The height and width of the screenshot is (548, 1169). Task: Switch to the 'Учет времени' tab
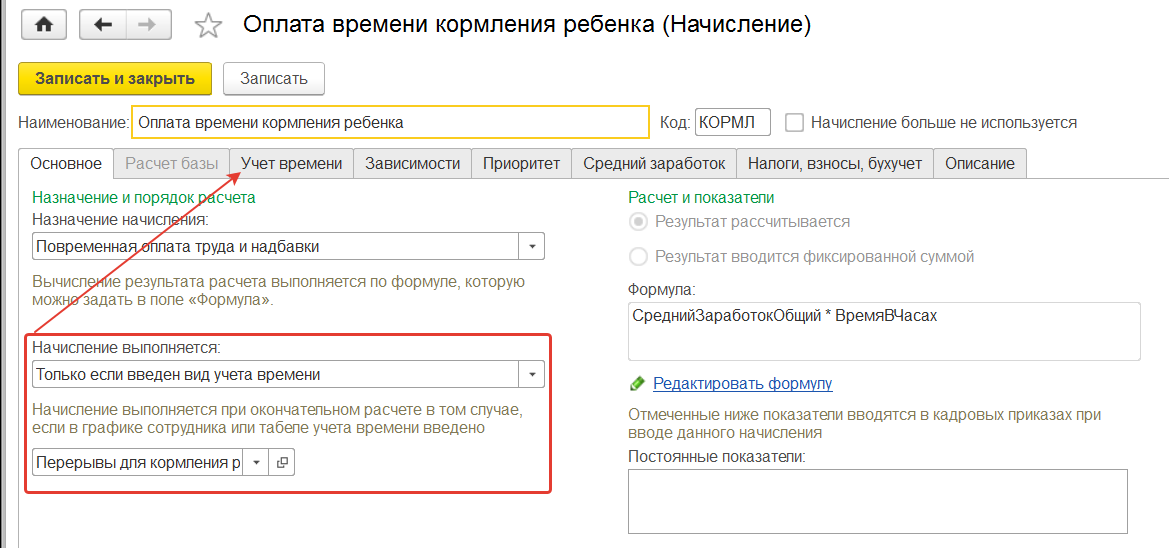click(291, 163)
